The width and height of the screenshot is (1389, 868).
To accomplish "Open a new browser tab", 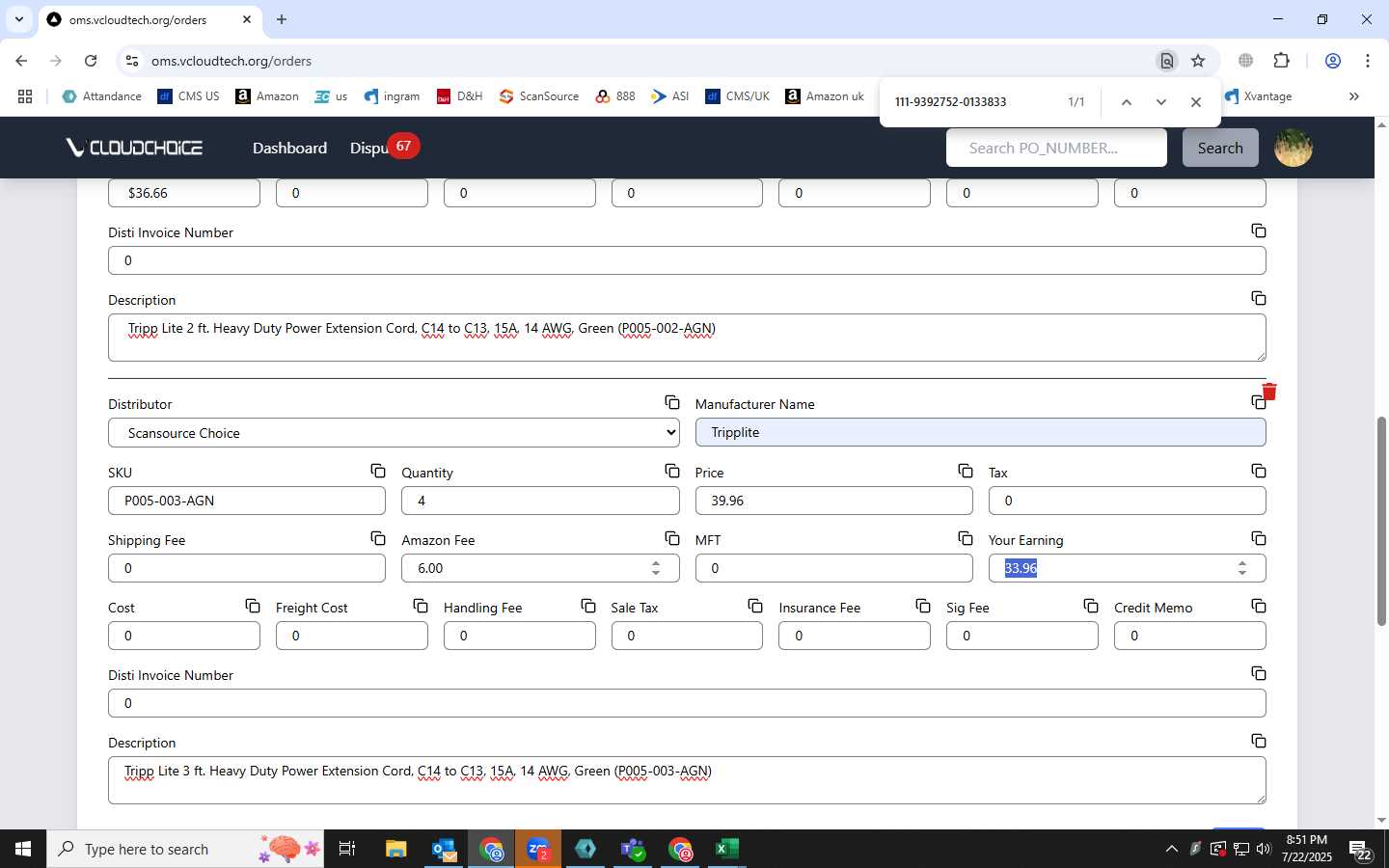I will [282, 19].
